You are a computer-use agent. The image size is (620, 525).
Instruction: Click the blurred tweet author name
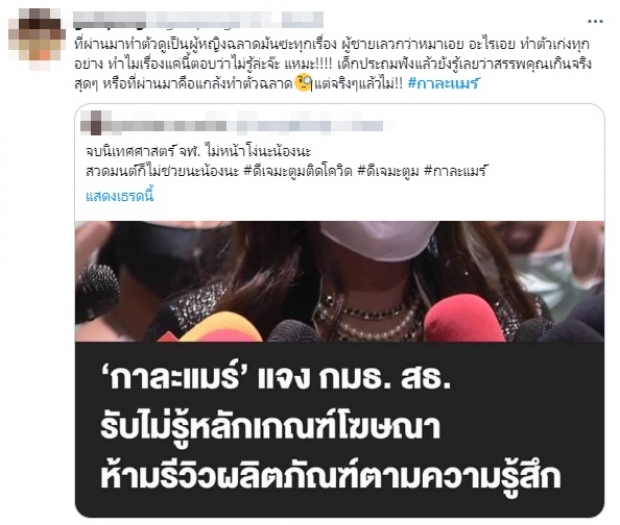coord(198,20)
